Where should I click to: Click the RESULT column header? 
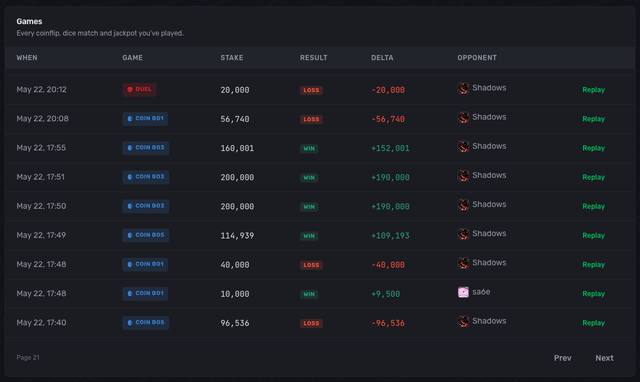click(x=313, y=58)
